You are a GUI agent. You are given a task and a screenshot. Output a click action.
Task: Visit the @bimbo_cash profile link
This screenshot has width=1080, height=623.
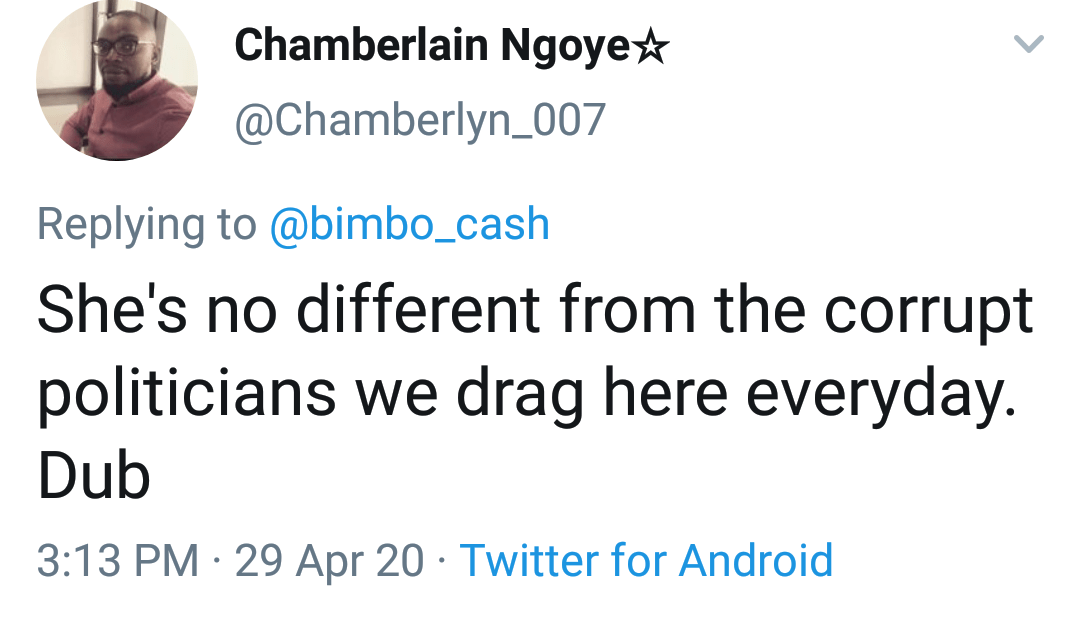[x=409, y=224]
